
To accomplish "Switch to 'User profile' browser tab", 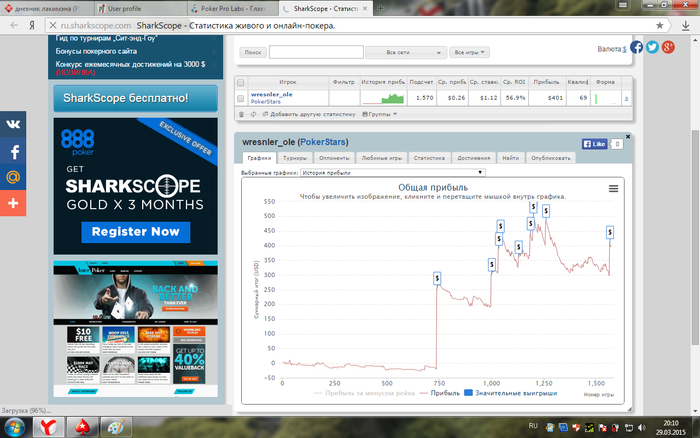I will tap(141, 8).
